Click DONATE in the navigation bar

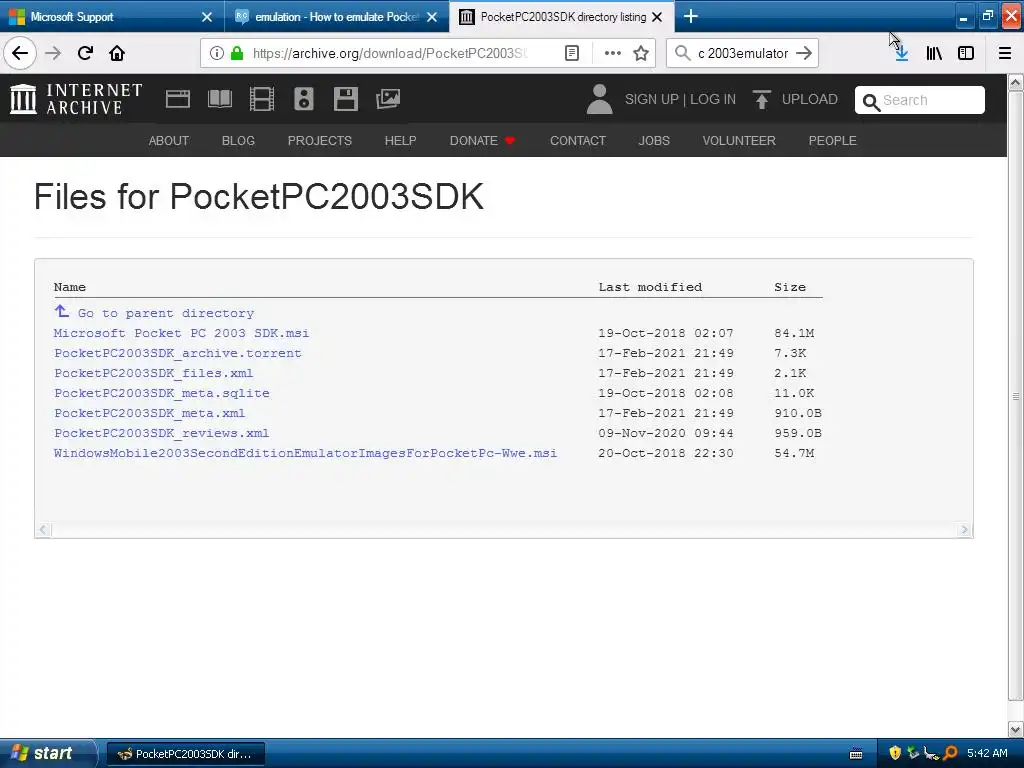pyautogui.click(x=483, y=140)
